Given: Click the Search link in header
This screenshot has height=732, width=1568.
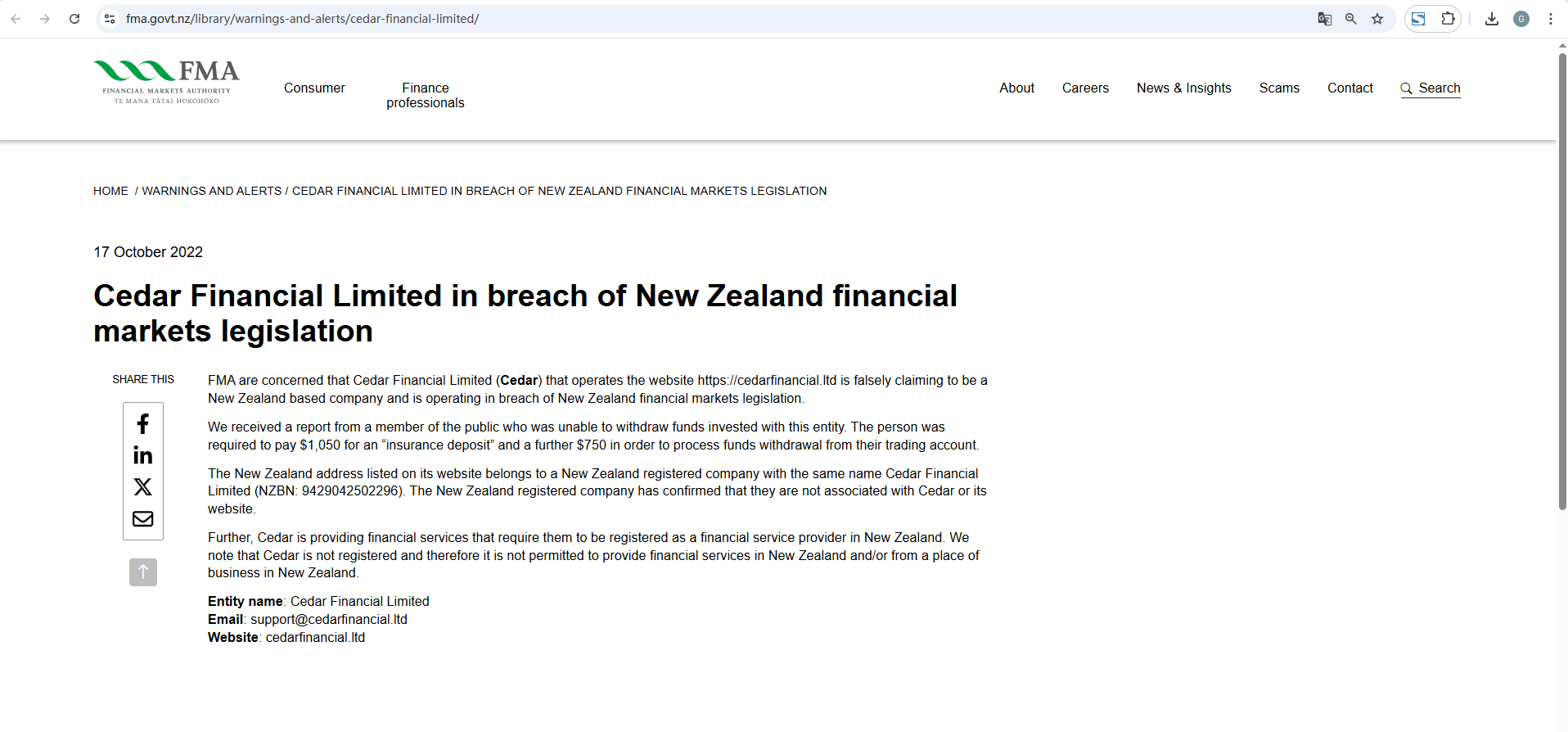Looking at the screenshot, I should [1431, 88].
